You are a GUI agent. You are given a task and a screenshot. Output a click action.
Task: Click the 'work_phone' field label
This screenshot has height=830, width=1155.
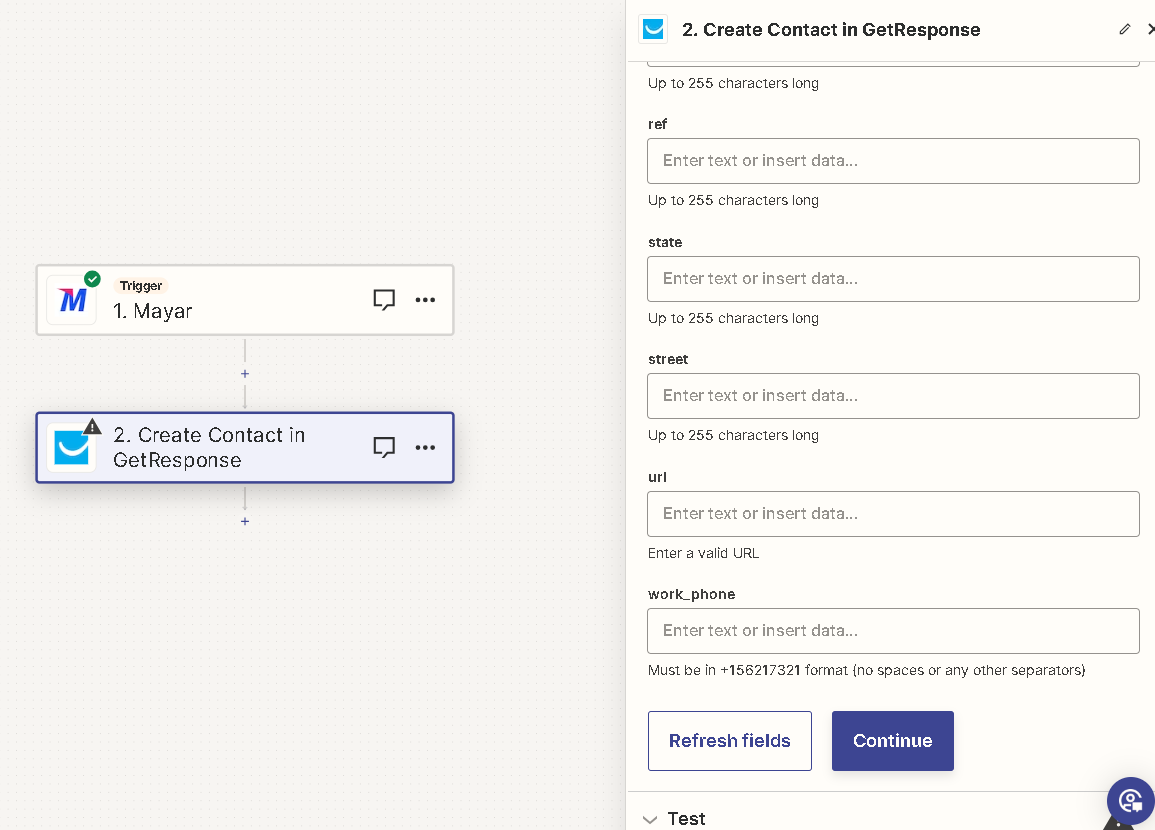[692, 594]
